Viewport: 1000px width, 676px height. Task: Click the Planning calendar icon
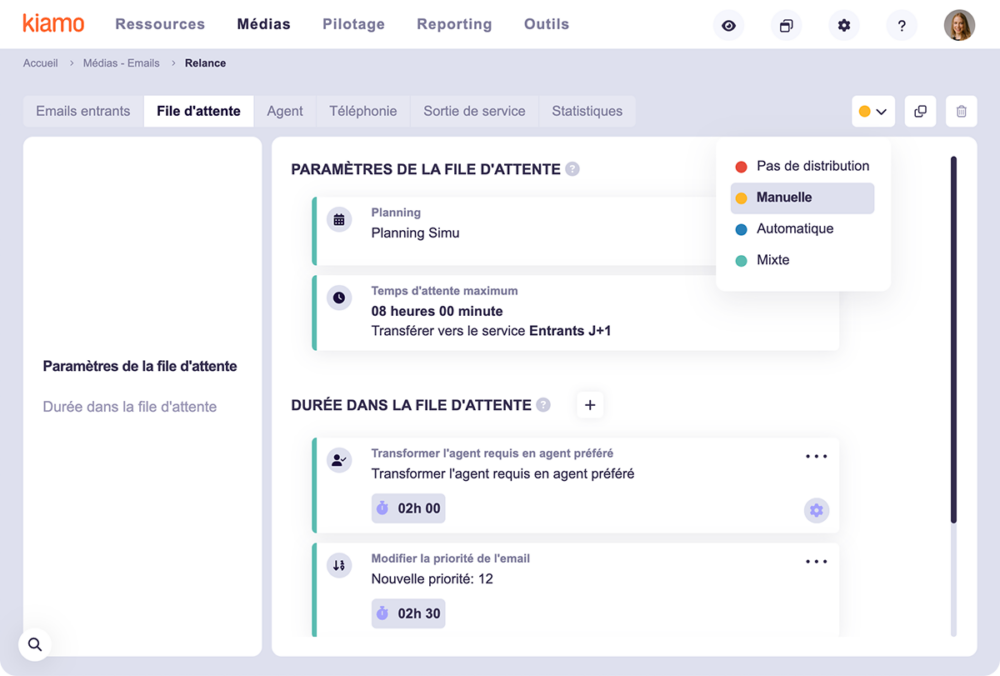pyautogui.click(x=339, y=219)
